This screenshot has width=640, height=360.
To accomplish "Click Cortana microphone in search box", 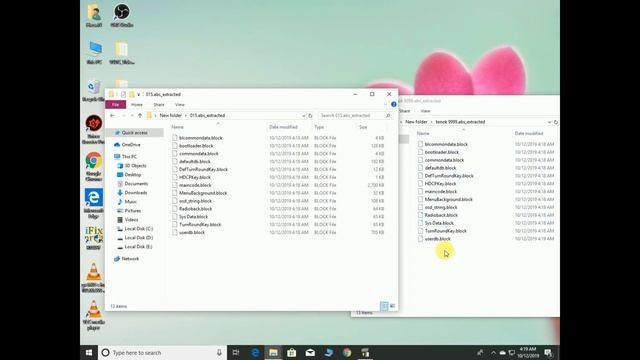I will (x=219, y=353).
